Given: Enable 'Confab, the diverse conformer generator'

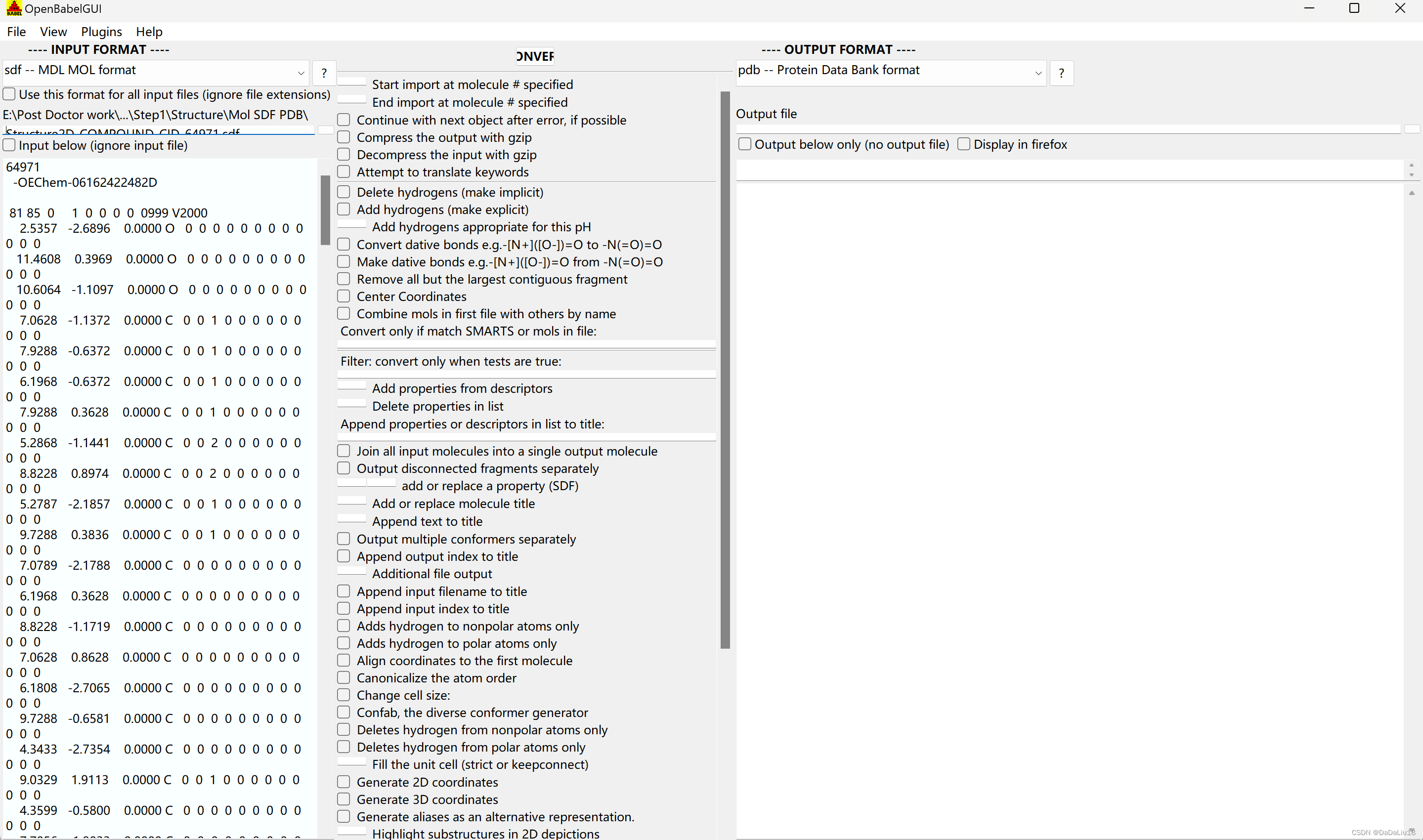Looking at the screenshot, I should coord(344,712).
